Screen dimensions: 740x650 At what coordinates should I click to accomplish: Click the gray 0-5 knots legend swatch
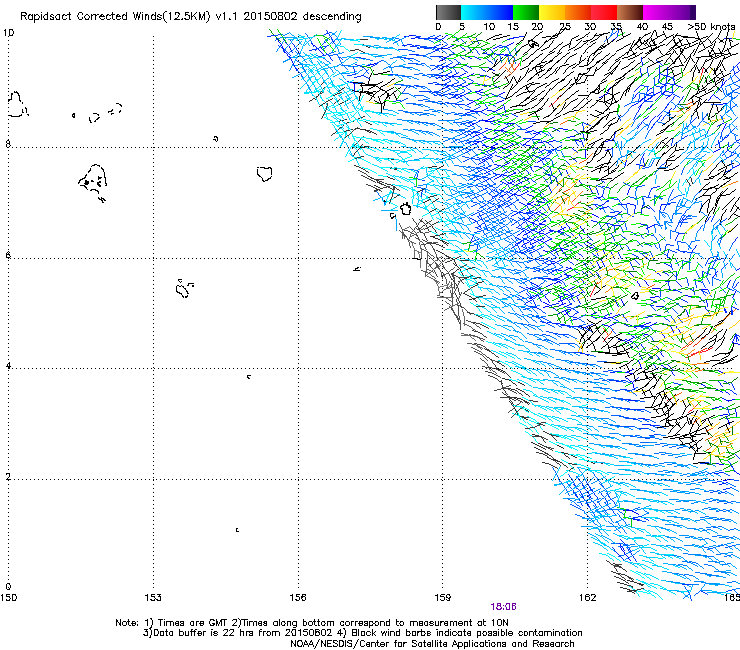click(x=448, y=12)
